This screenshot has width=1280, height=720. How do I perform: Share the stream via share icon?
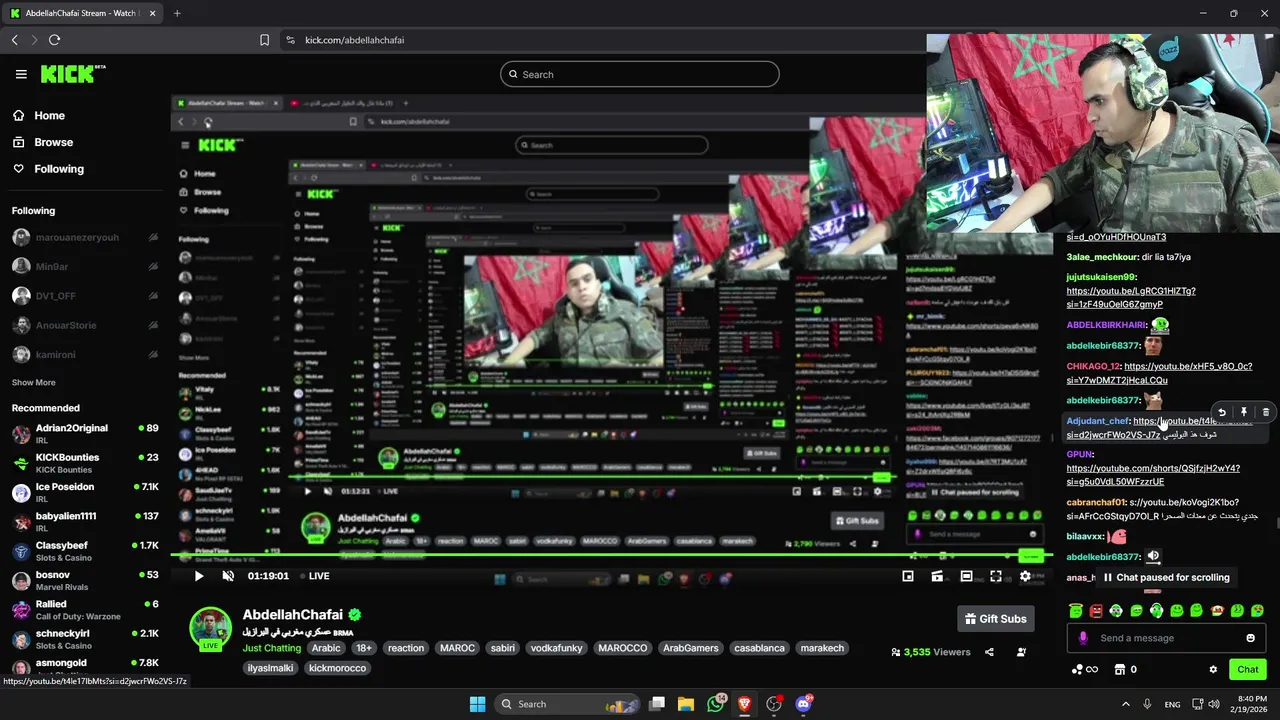(989, 652)
